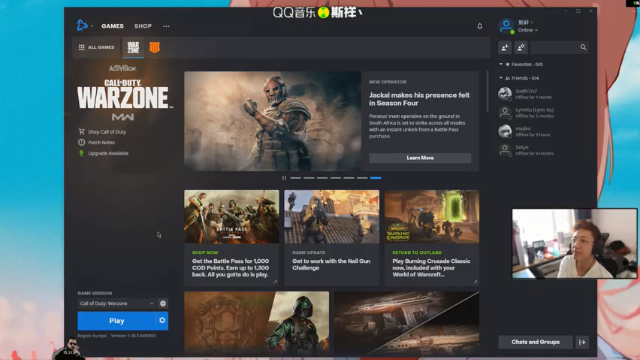Open Chats and Groups
The height and width of the screenshot is (360, 640).
point(535,342)
